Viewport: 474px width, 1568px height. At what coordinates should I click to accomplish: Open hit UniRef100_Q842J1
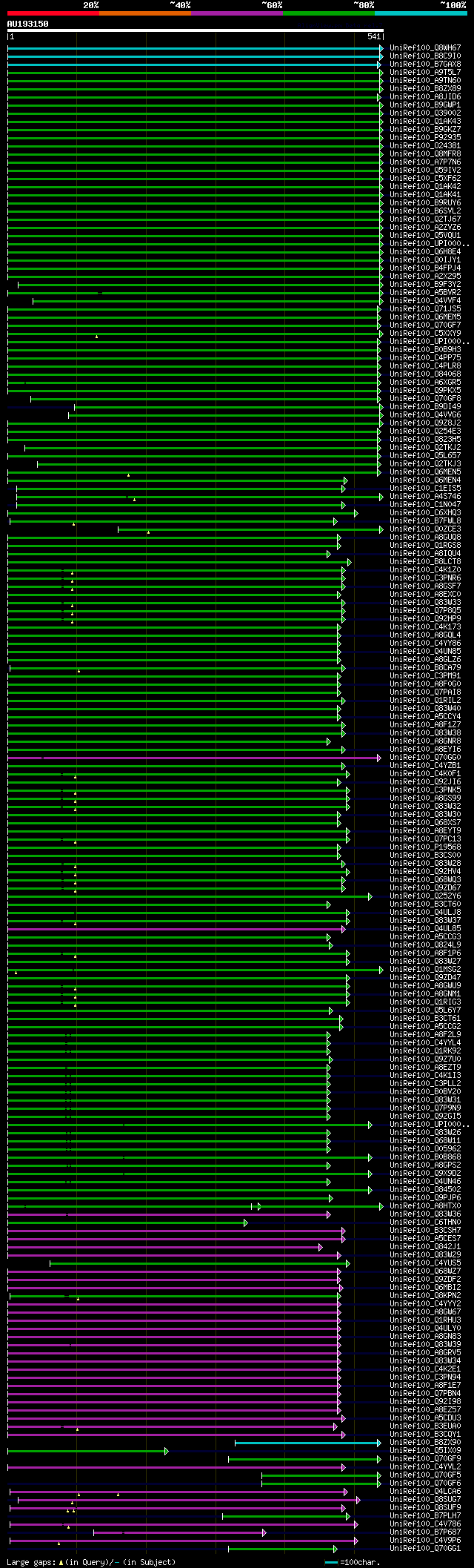click(425, 1246)
